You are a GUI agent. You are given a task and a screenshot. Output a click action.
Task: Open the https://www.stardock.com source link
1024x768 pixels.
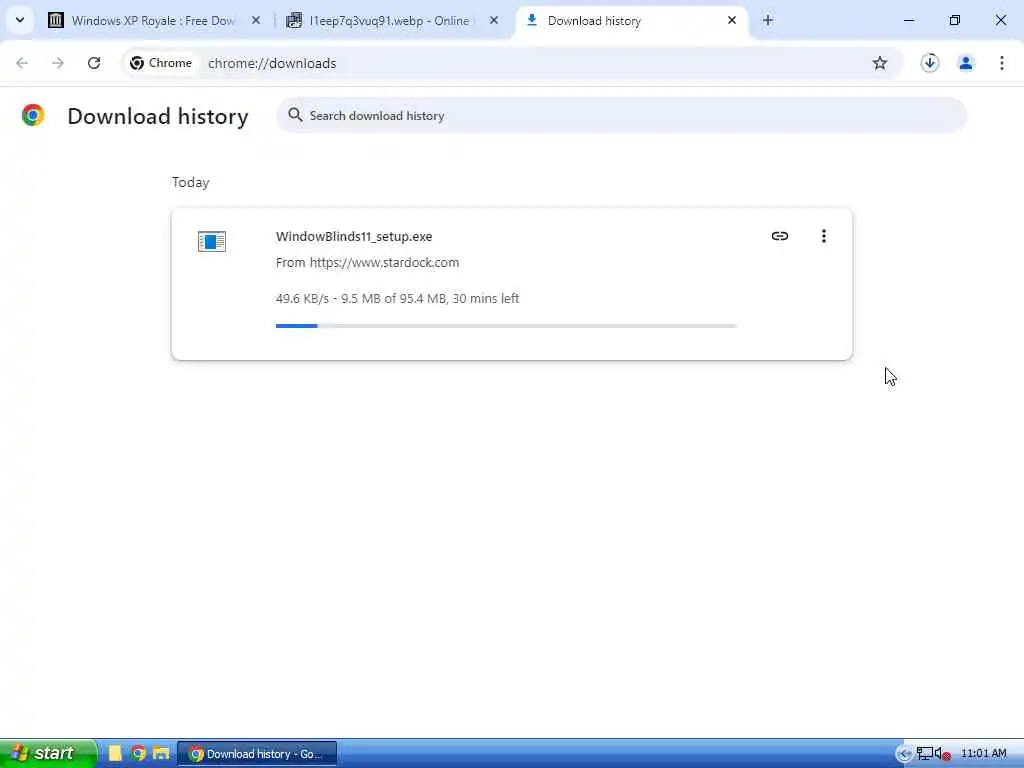tap(384, 263)
